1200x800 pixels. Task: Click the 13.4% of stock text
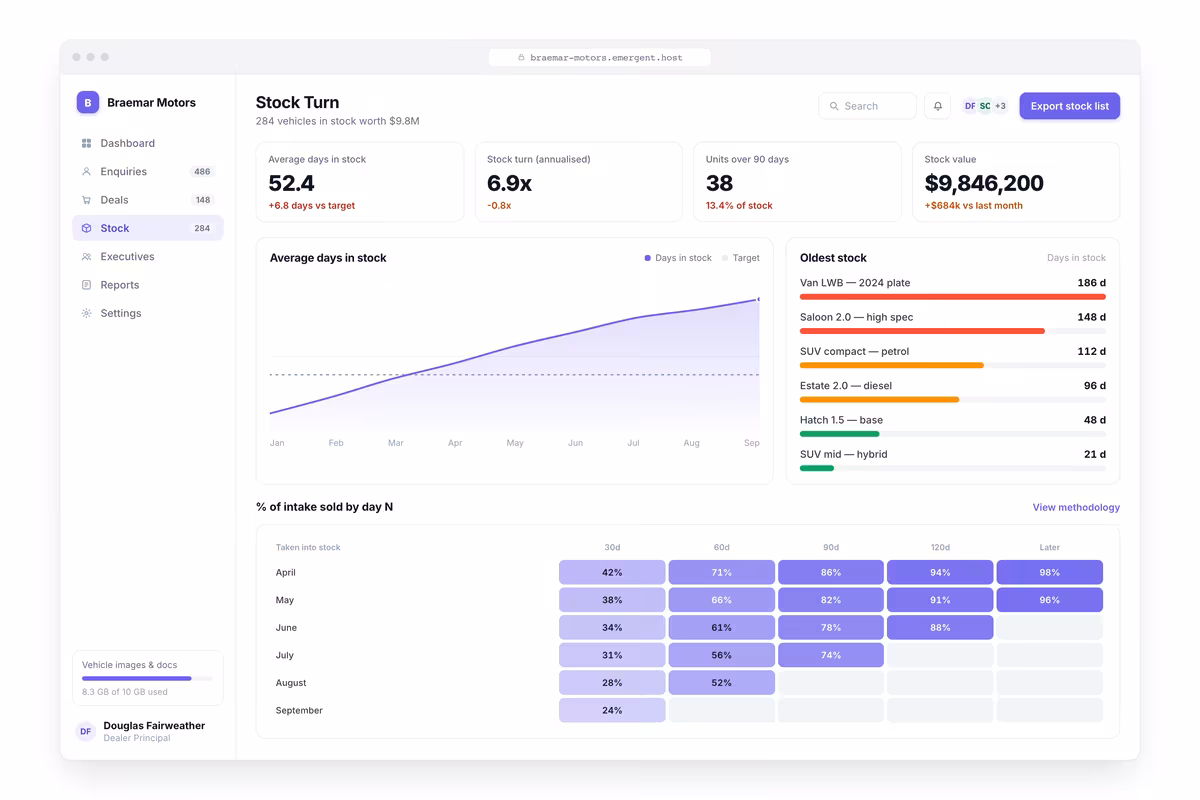click(739, 206)
